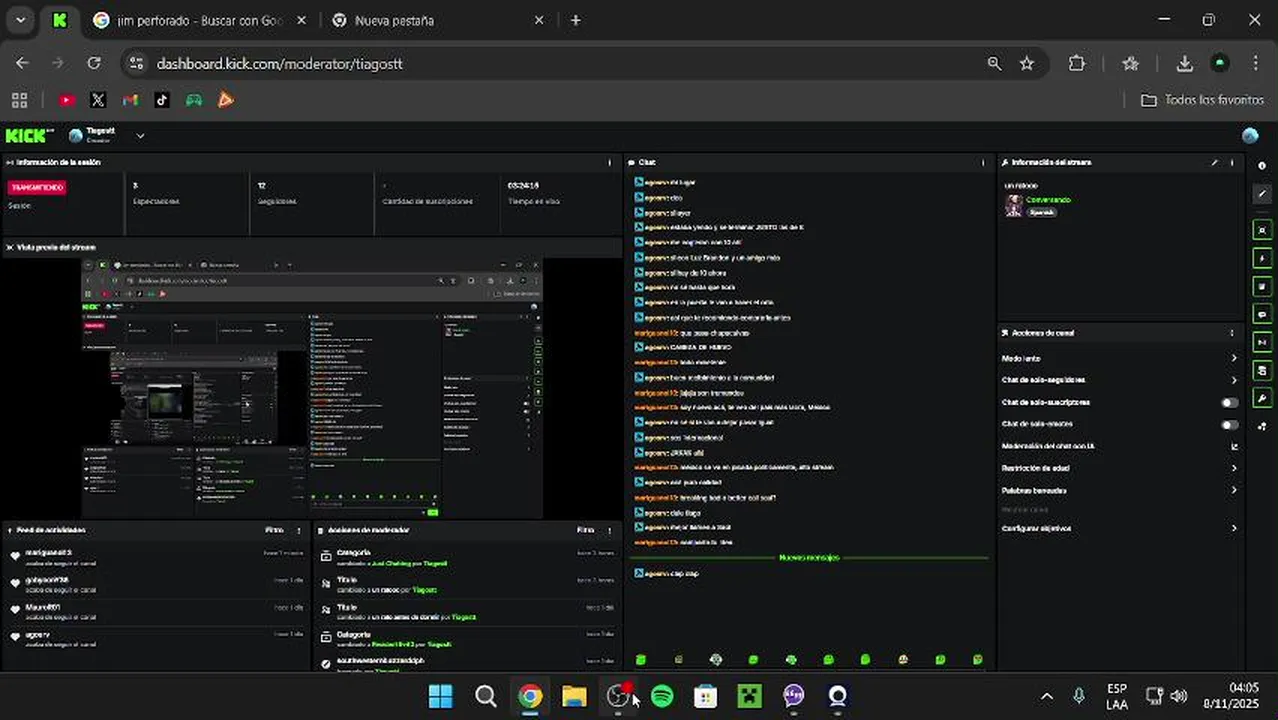Click the Kick logo in the dashboard header
Screen dimensions: 1278x720
point(27,136)
